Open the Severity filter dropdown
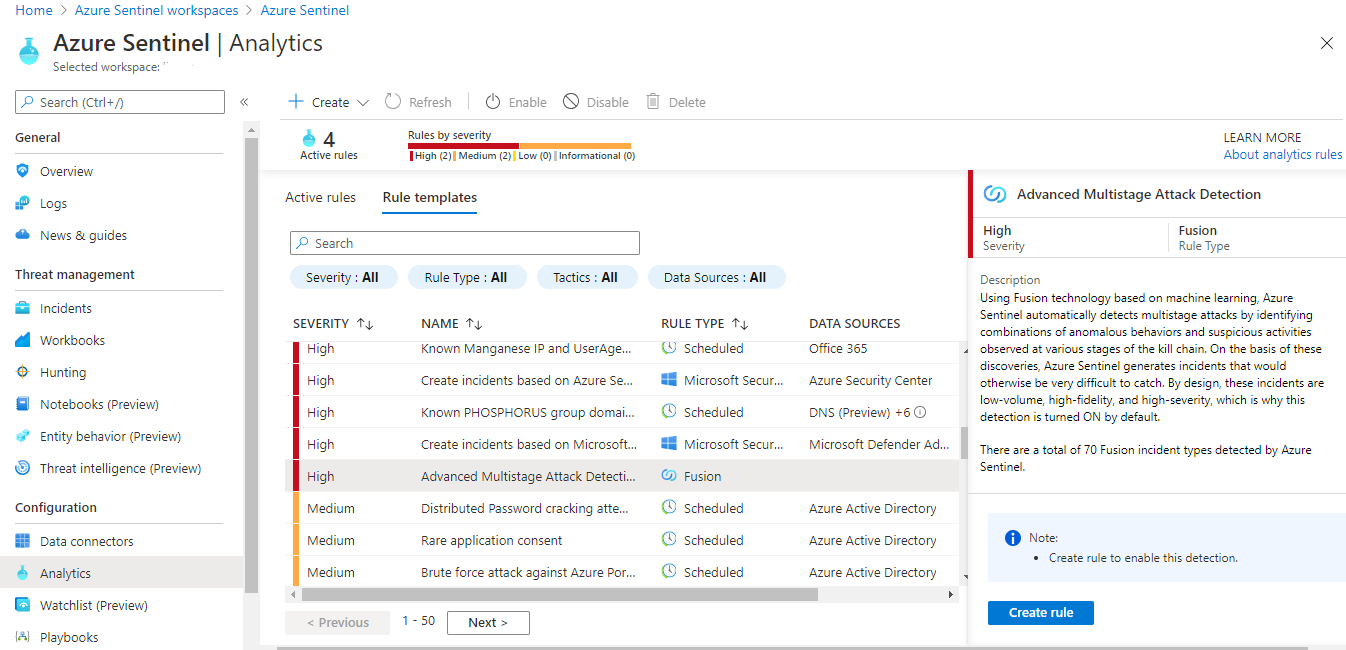The width and height of the screenshot is (1346, 650). 344,277
